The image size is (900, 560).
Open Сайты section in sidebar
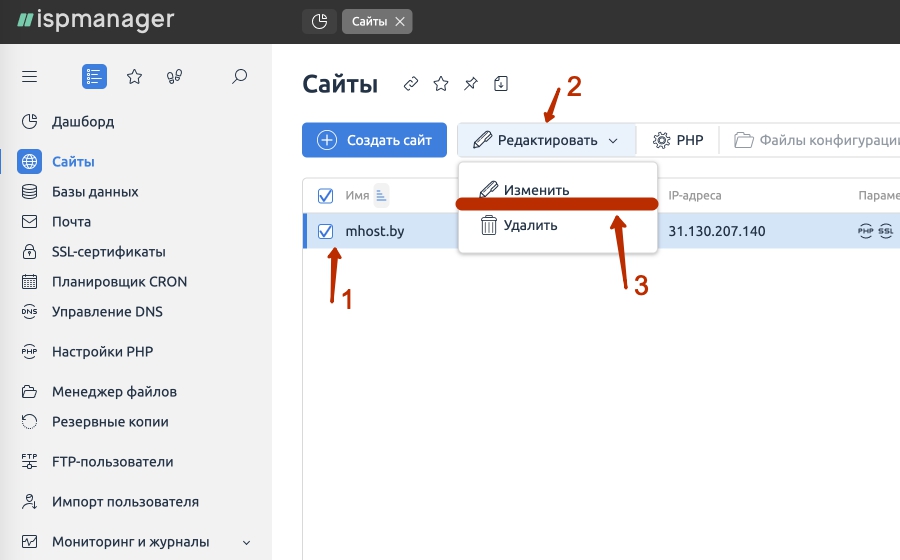pos(73,162)
